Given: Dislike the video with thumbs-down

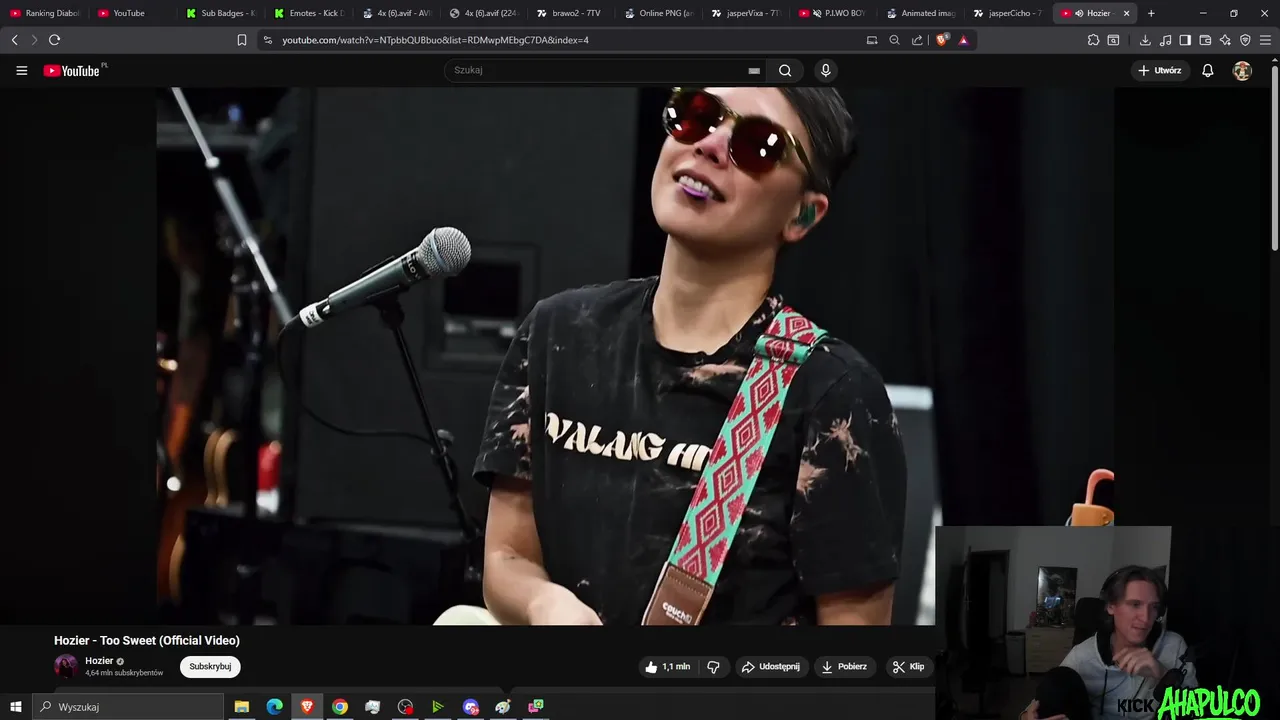Looking at the screenshot, I should tap(713, 667).
